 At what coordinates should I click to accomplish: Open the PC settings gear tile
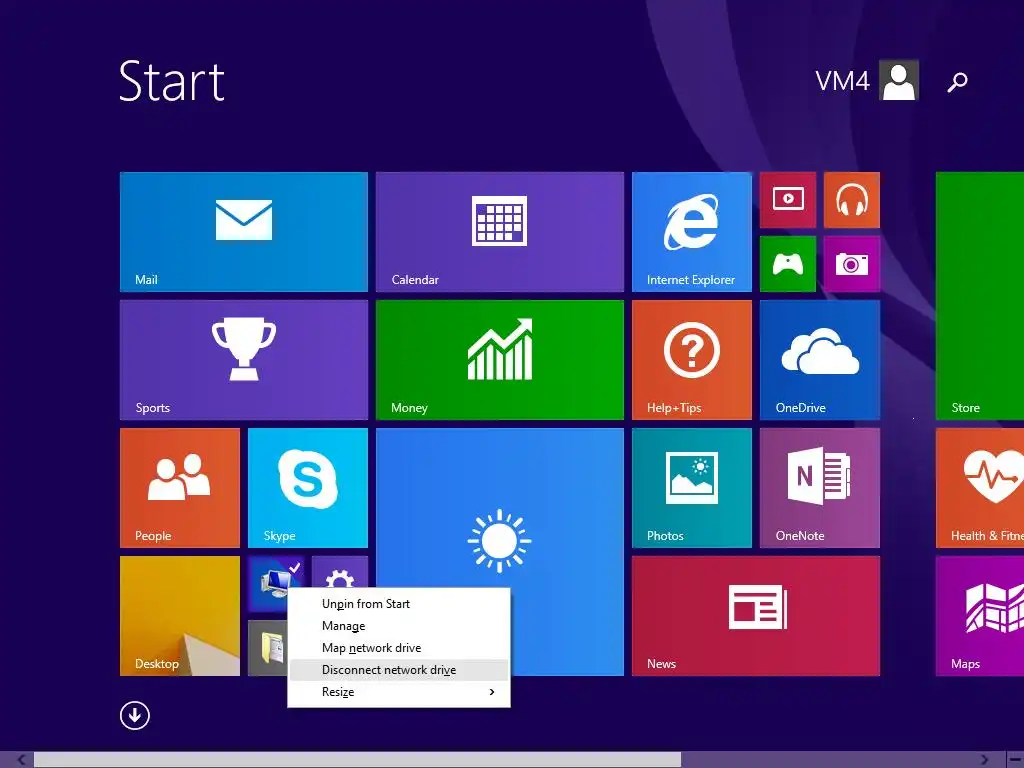[340, 572]
